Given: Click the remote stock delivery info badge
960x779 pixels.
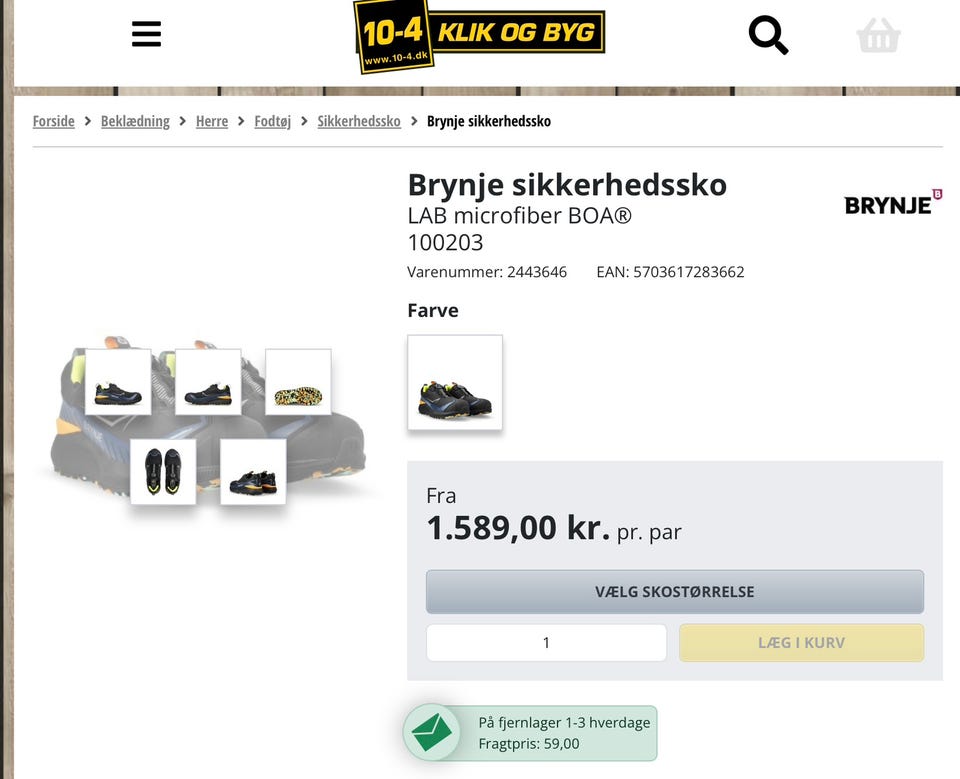Looking at the screenshot, I should [x=564, y=733].
